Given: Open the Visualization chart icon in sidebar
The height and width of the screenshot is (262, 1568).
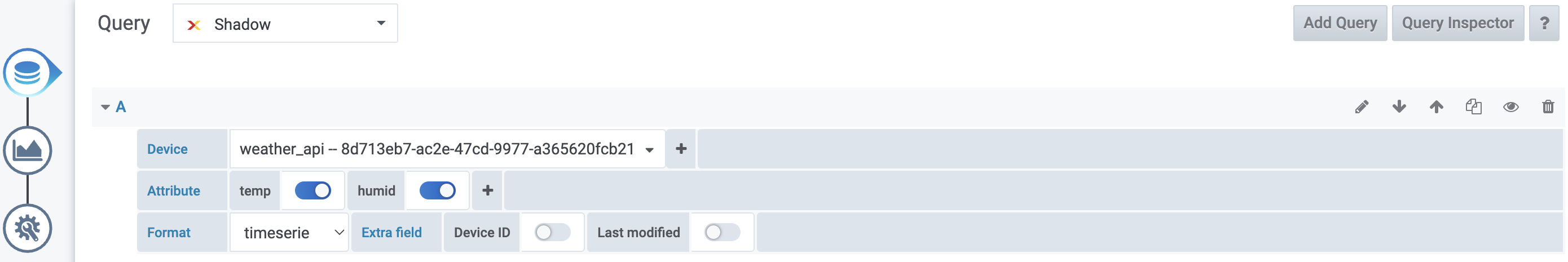Looking at the screenshot, I should (28, 150).
